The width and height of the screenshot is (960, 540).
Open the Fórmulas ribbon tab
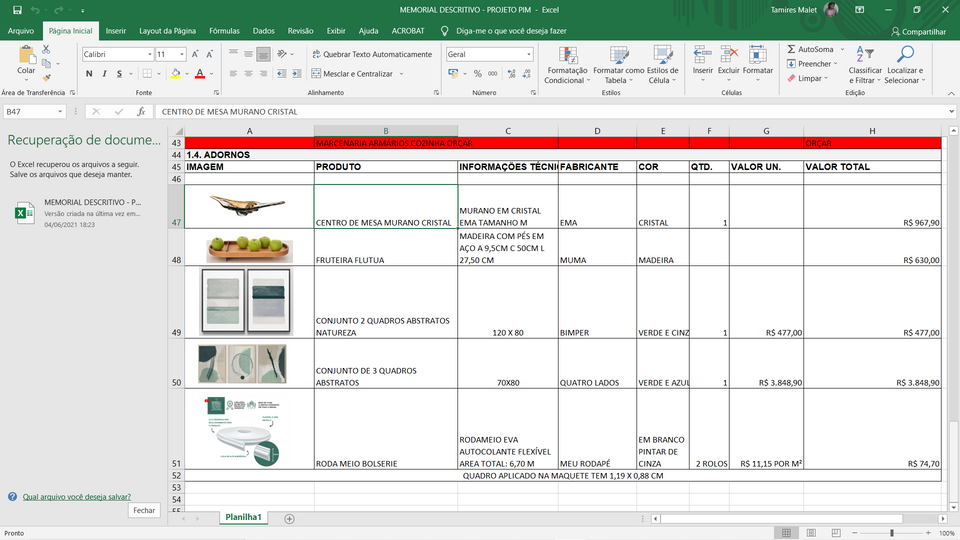tap(224, 31)
